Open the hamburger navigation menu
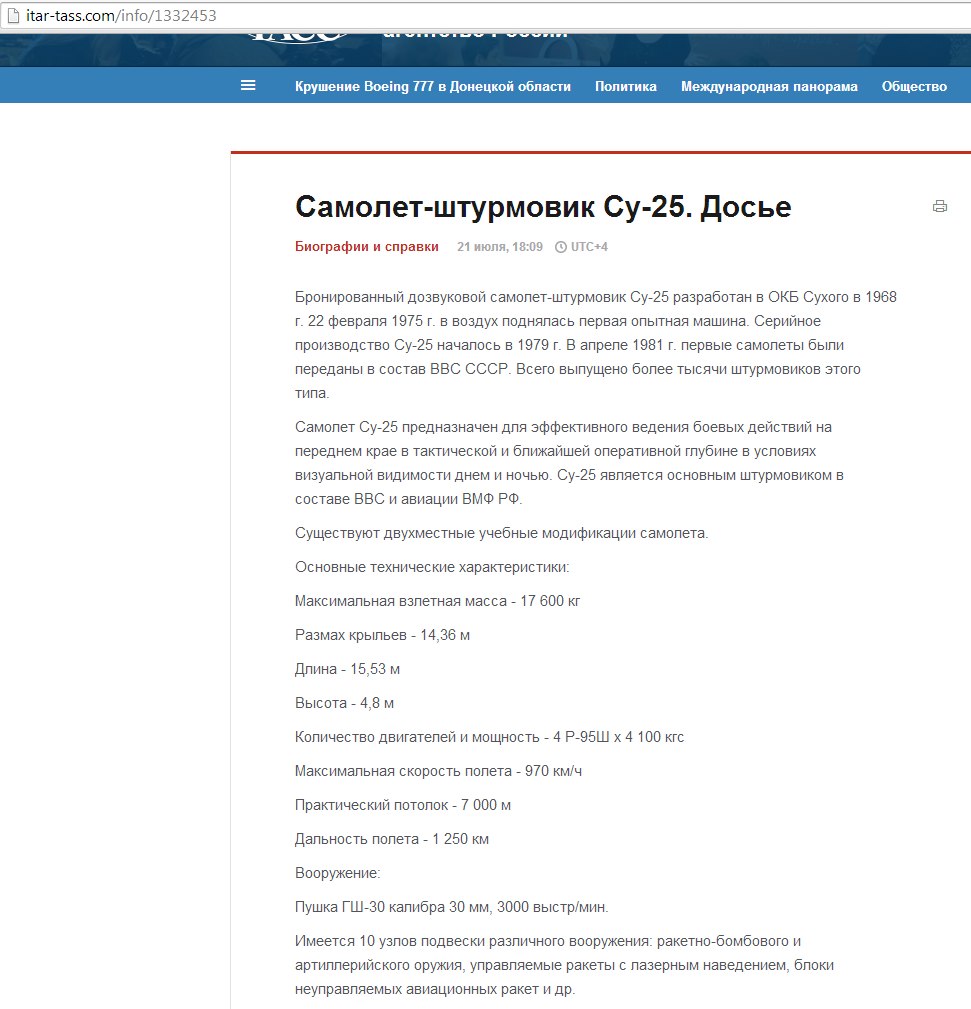971x1009 pixels. click(248, 86)
